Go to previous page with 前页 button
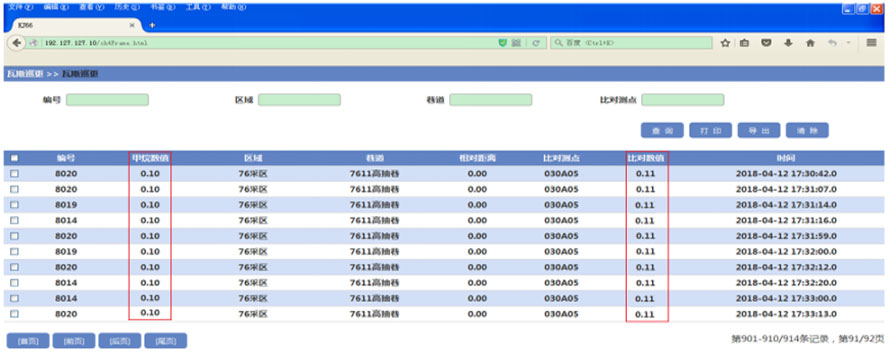Viewport: 889px width, 363px height. pos(74,341)
